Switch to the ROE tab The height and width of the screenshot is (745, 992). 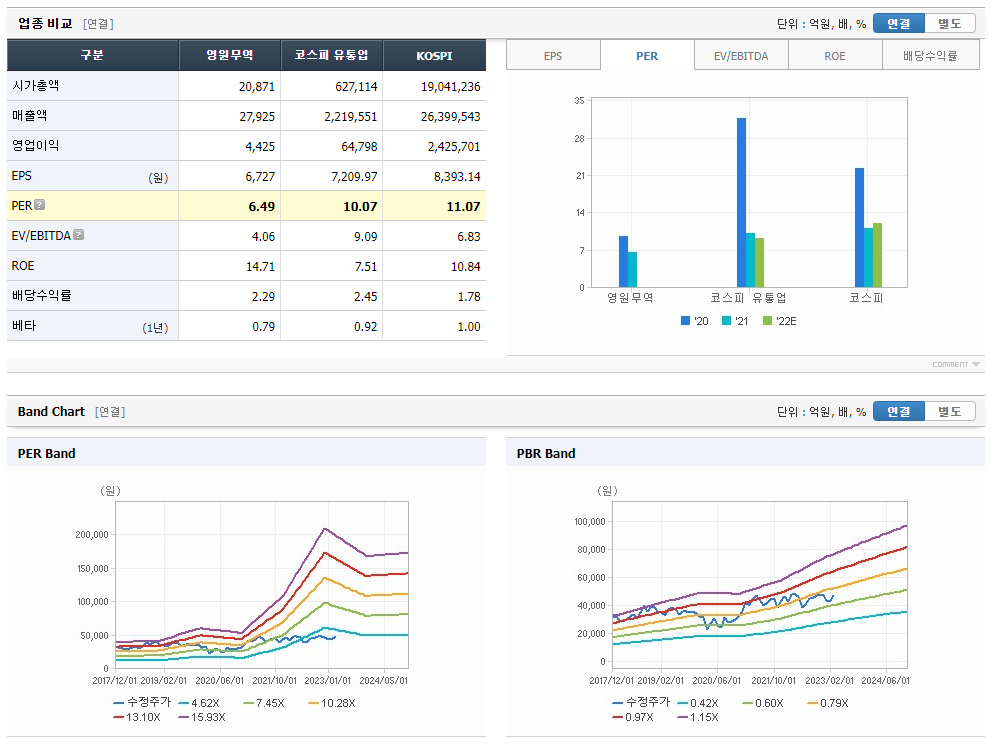(835, 57)
